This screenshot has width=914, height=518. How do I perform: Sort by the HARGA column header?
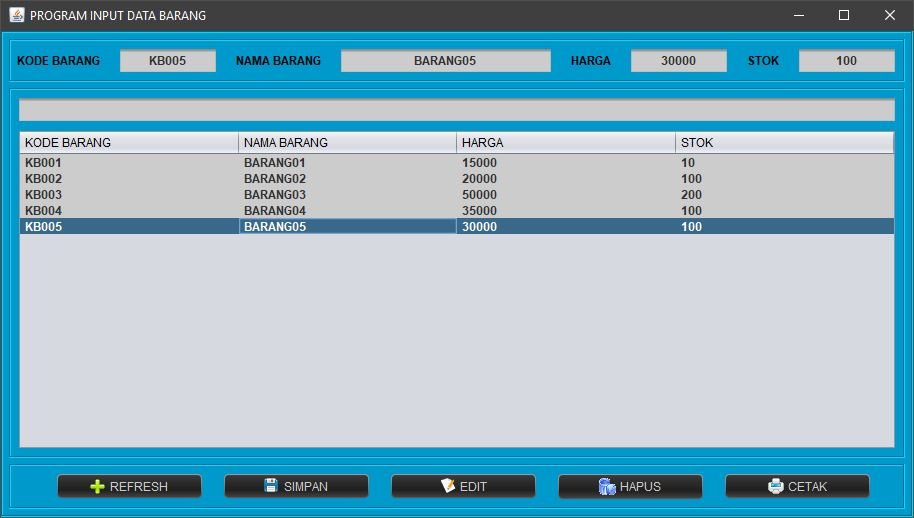coord(565,143)
